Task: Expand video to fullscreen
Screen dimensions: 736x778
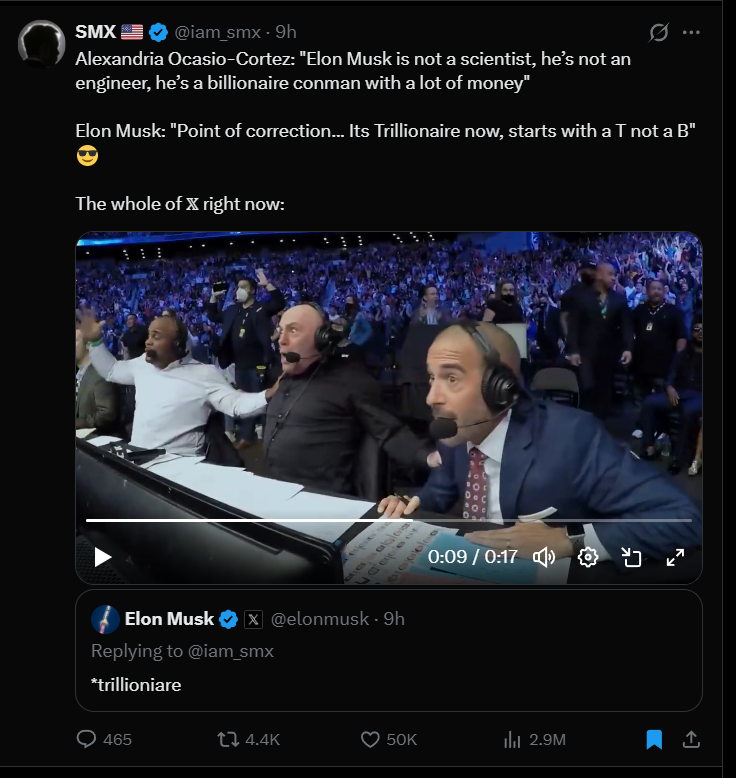Action: 676,557
